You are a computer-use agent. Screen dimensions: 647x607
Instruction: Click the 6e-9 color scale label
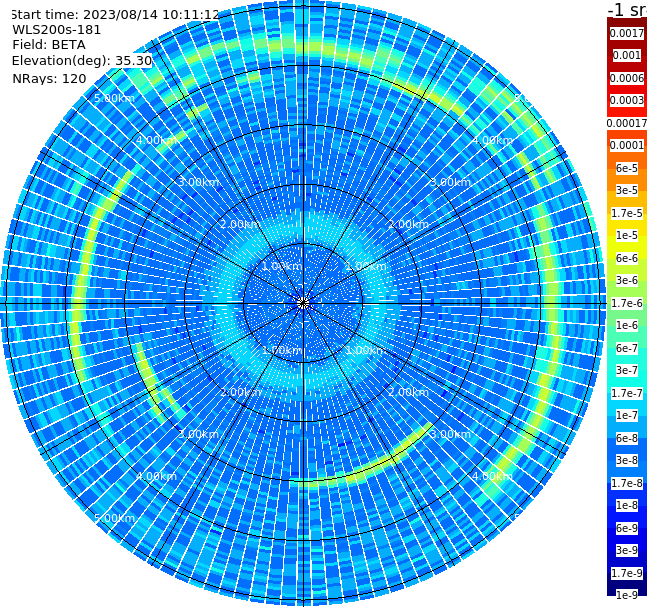(x=627, y=528)
